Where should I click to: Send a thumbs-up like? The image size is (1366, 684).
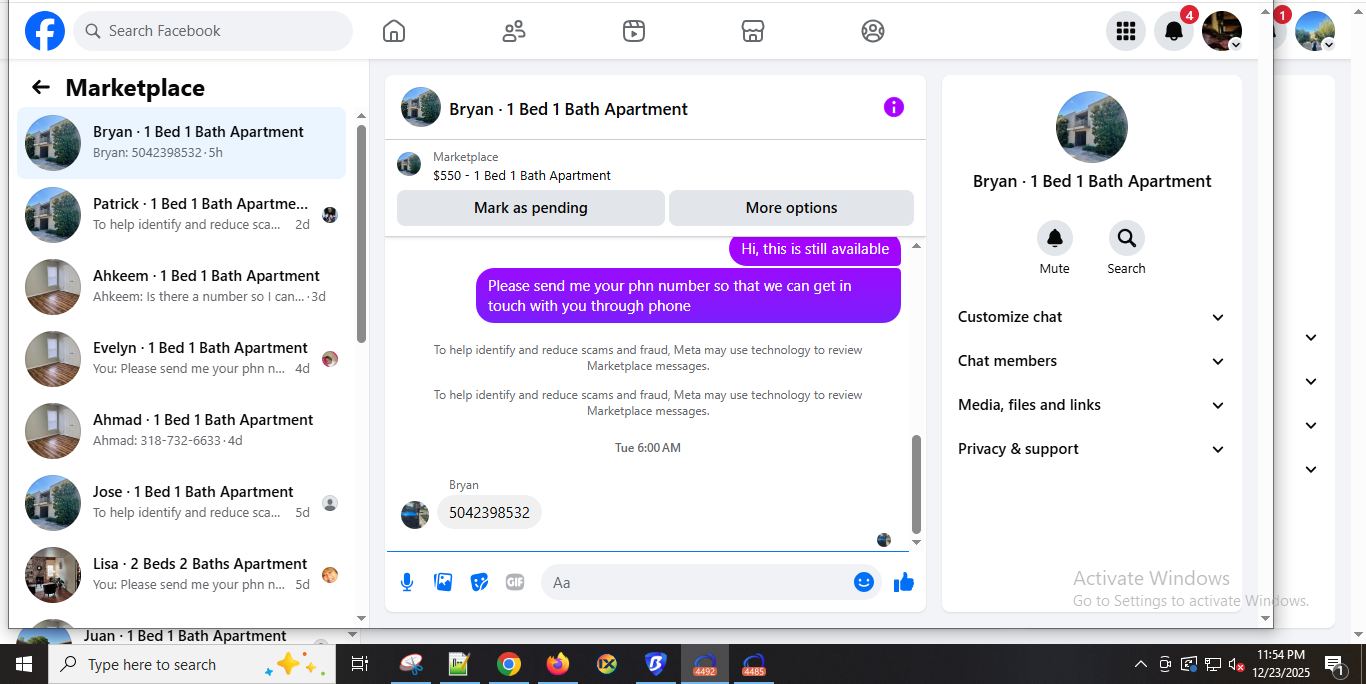tap(904, 582)
